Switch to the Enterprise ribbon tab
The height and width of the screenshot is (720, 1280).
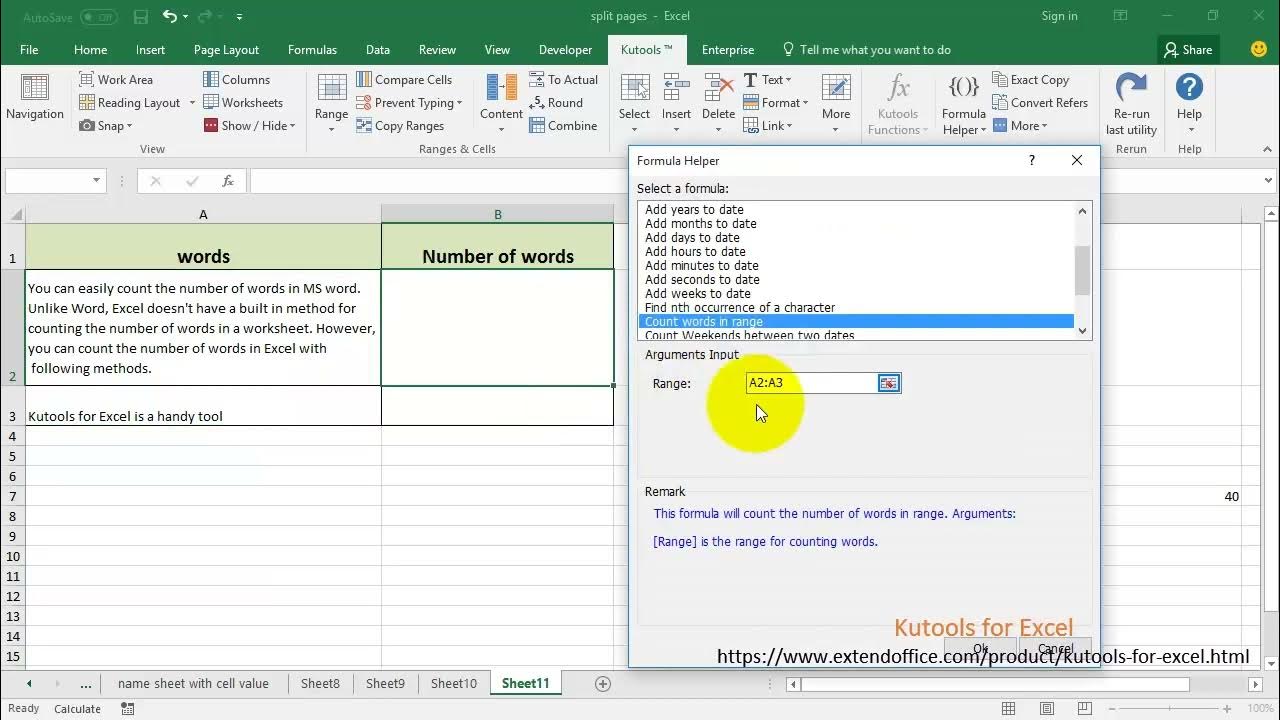coord(728,50)
